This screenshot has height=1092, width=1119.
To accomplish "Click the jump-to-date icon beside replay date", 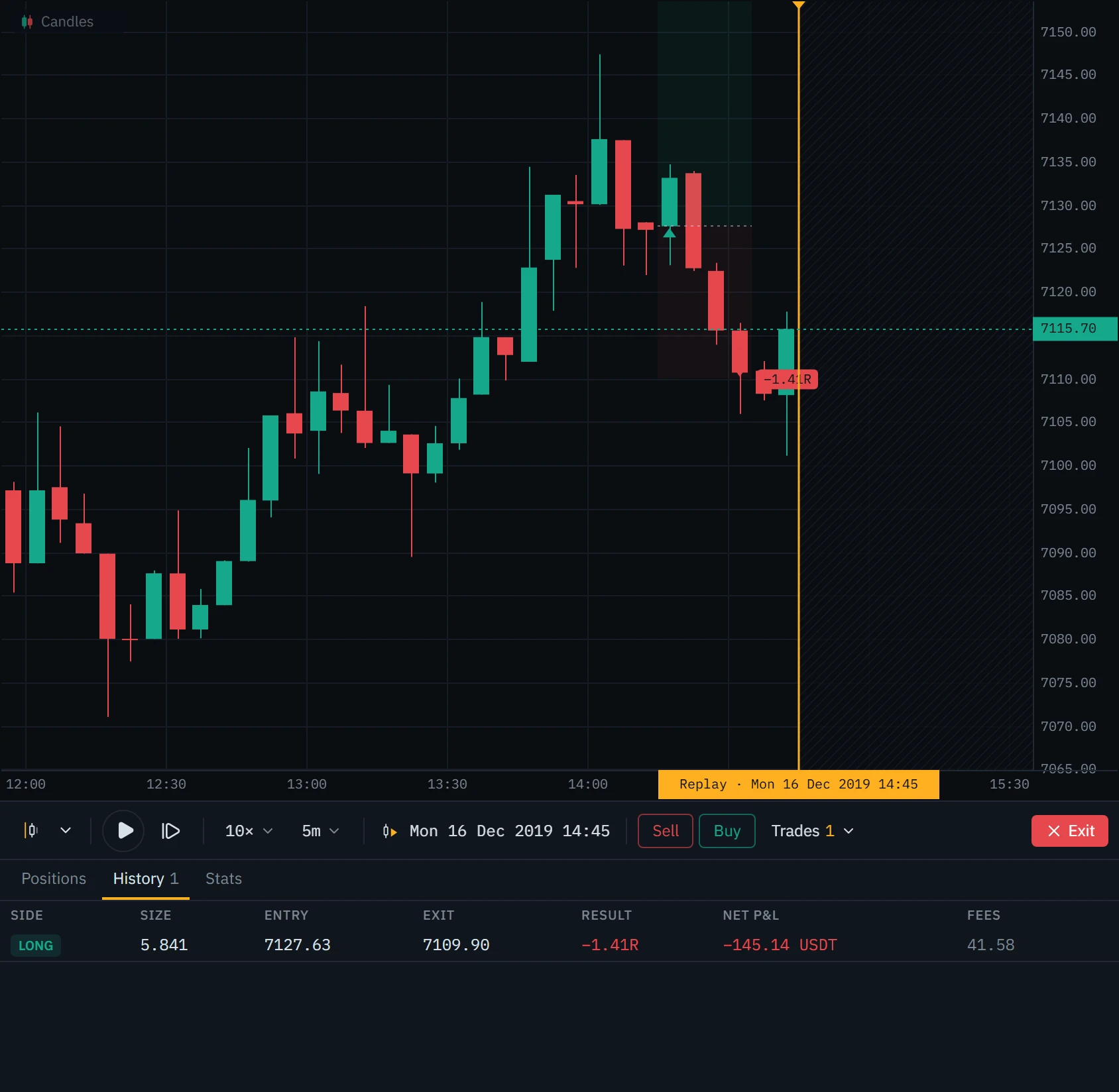I will (390, 831).
